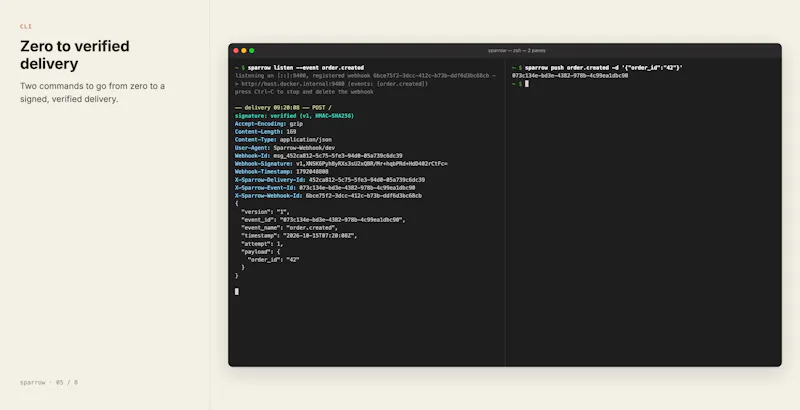
Task: Click the '"version": "1"' JSON line
Action: pos(265,212)
